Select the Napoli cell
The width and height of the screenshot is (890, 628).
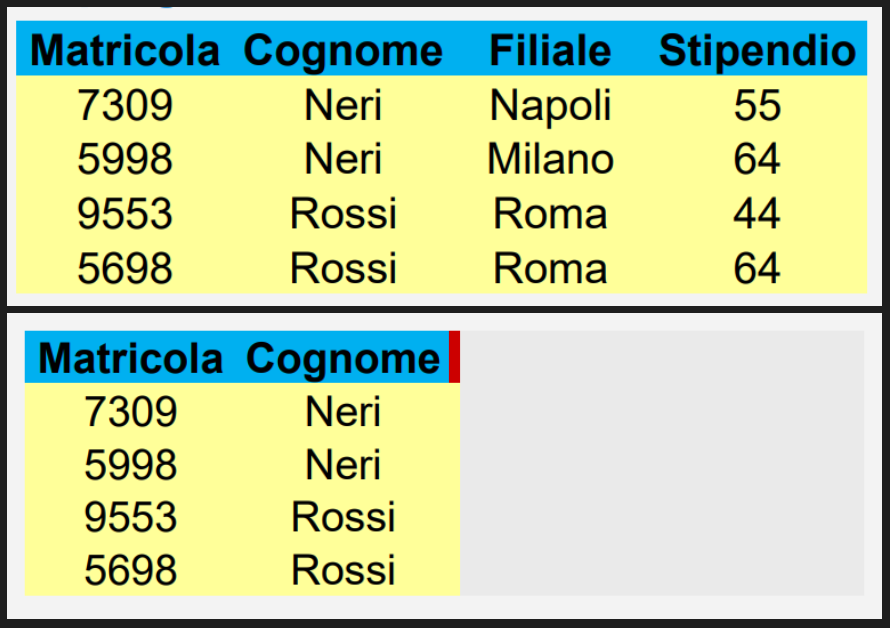coord(550,106)
